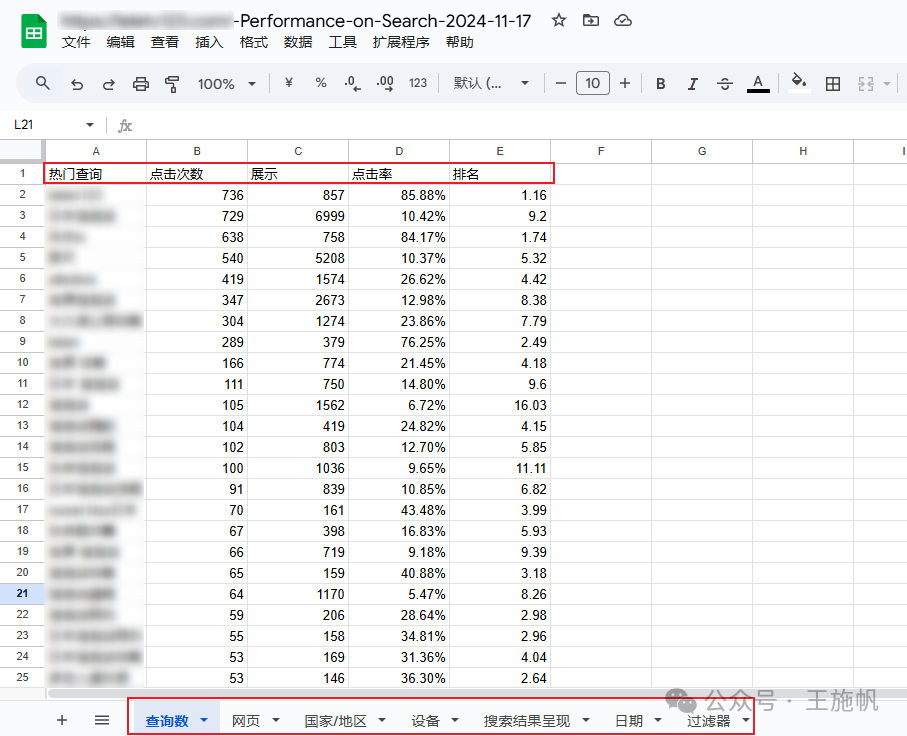Select the cell with value 16.03
Image resolution: width=907 pixels, height=736 pixels.
pyautogui.click(x=500, y=405)
